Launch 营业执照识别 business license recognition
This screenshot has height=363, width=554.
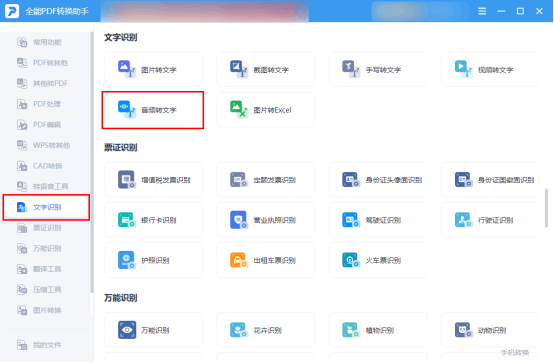point(265,220)
